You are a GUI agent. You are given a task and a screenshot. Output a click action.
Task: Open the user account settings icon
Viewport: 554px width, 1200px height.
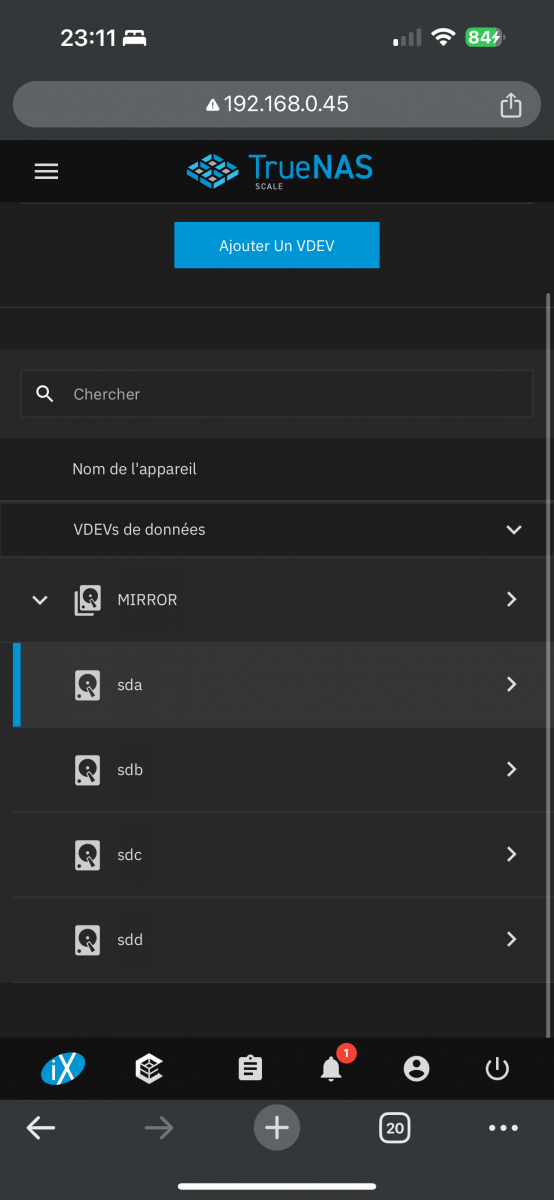click(416, 1068)
